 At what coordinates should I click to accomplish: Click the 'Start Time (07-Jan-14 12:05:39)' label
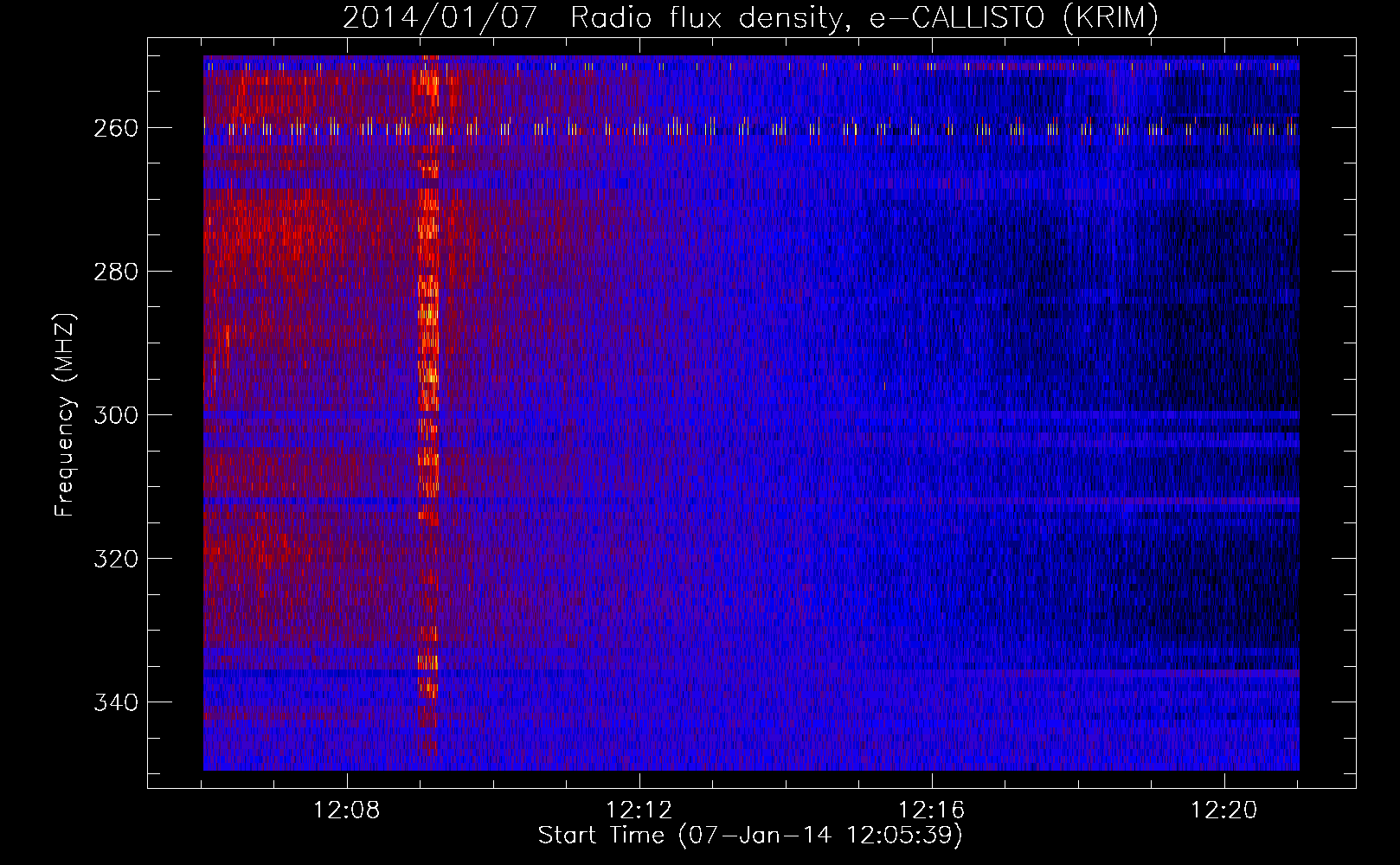[750, 836]
